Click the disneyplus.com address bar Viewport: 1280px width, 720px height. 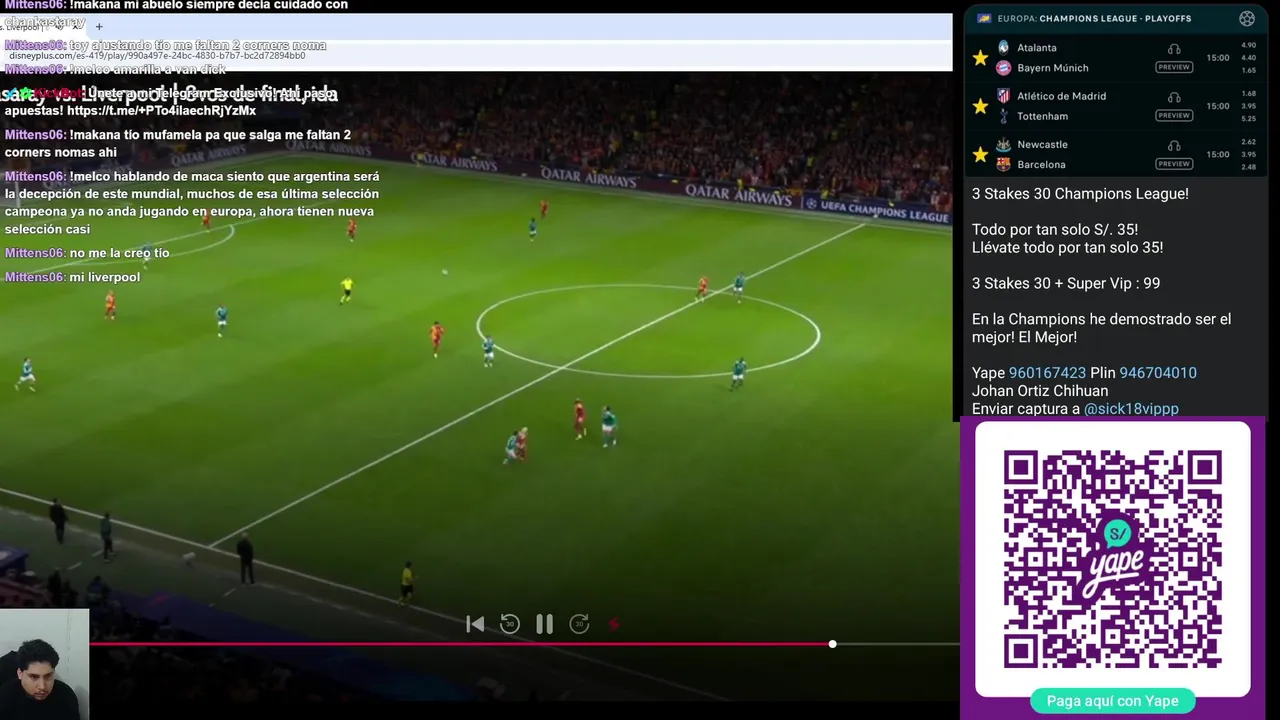click(x=157, y=55)
